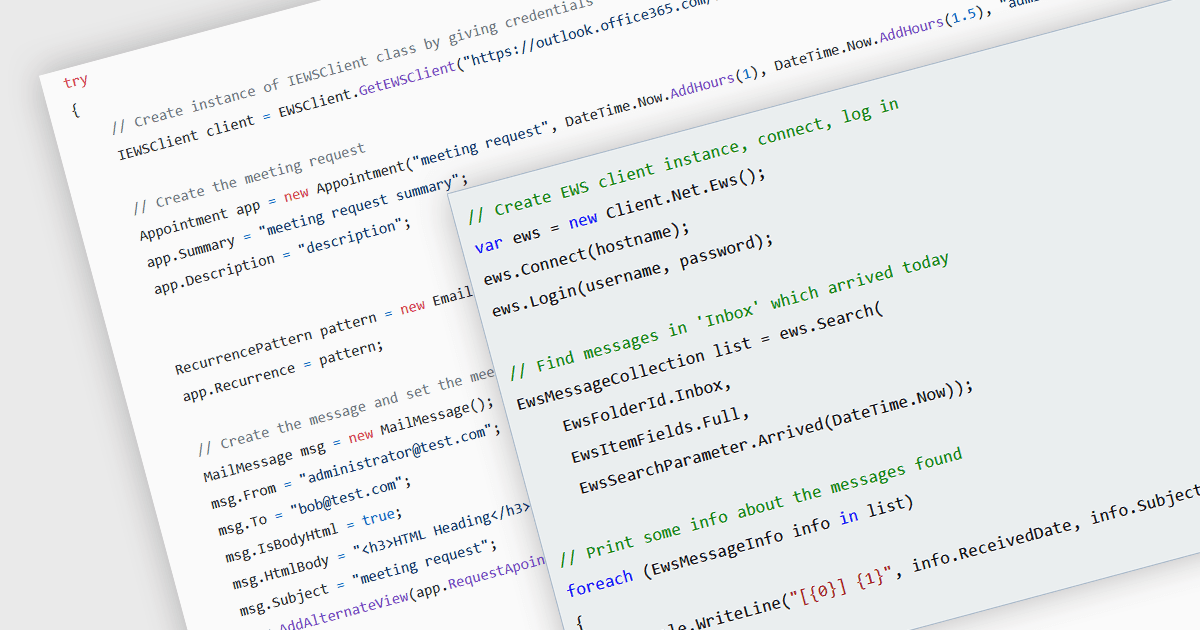Click the 'ews.Login(username, password);' line

pos(633,278)
